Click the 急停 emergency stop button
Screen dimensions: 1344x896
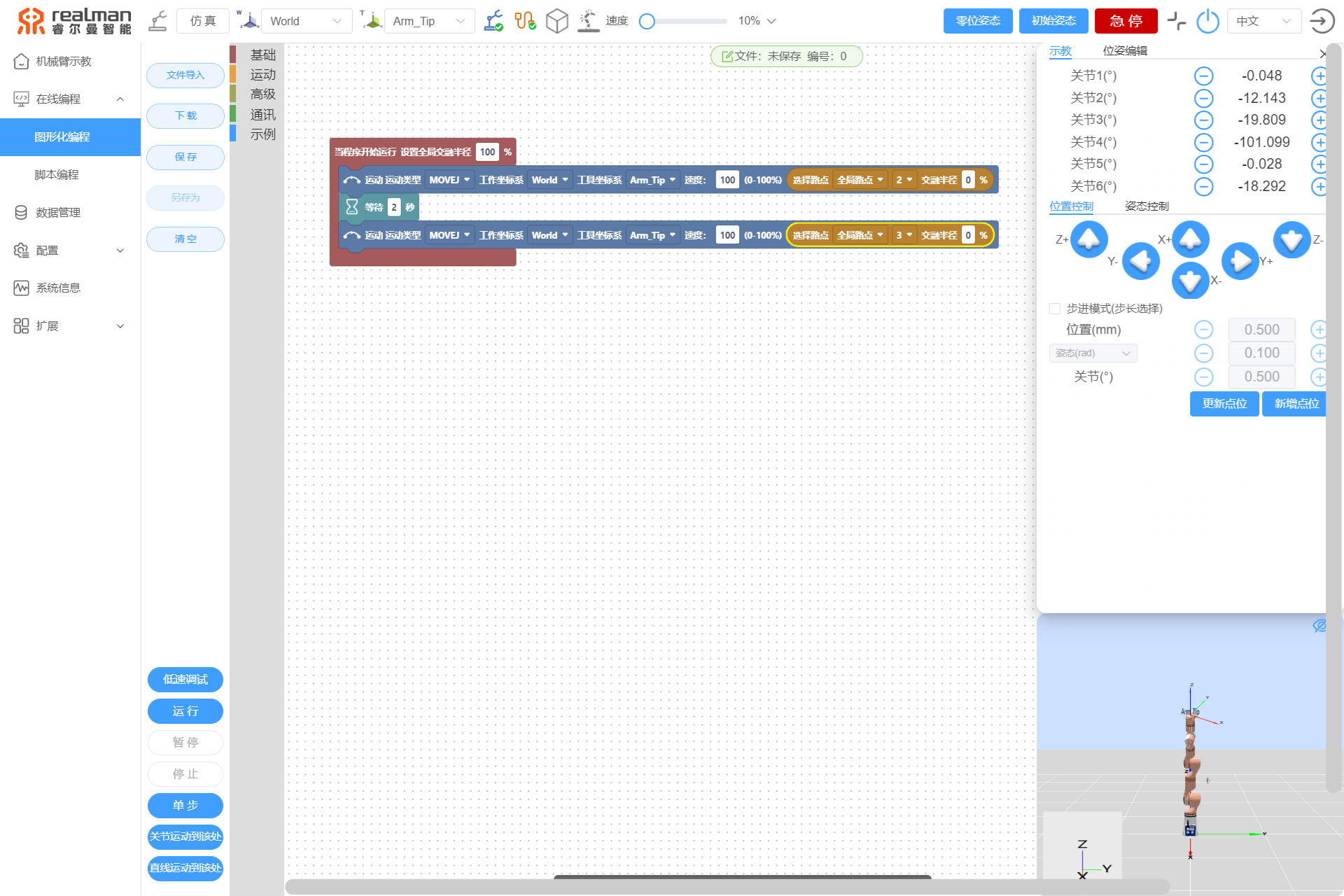(1126, 21)
